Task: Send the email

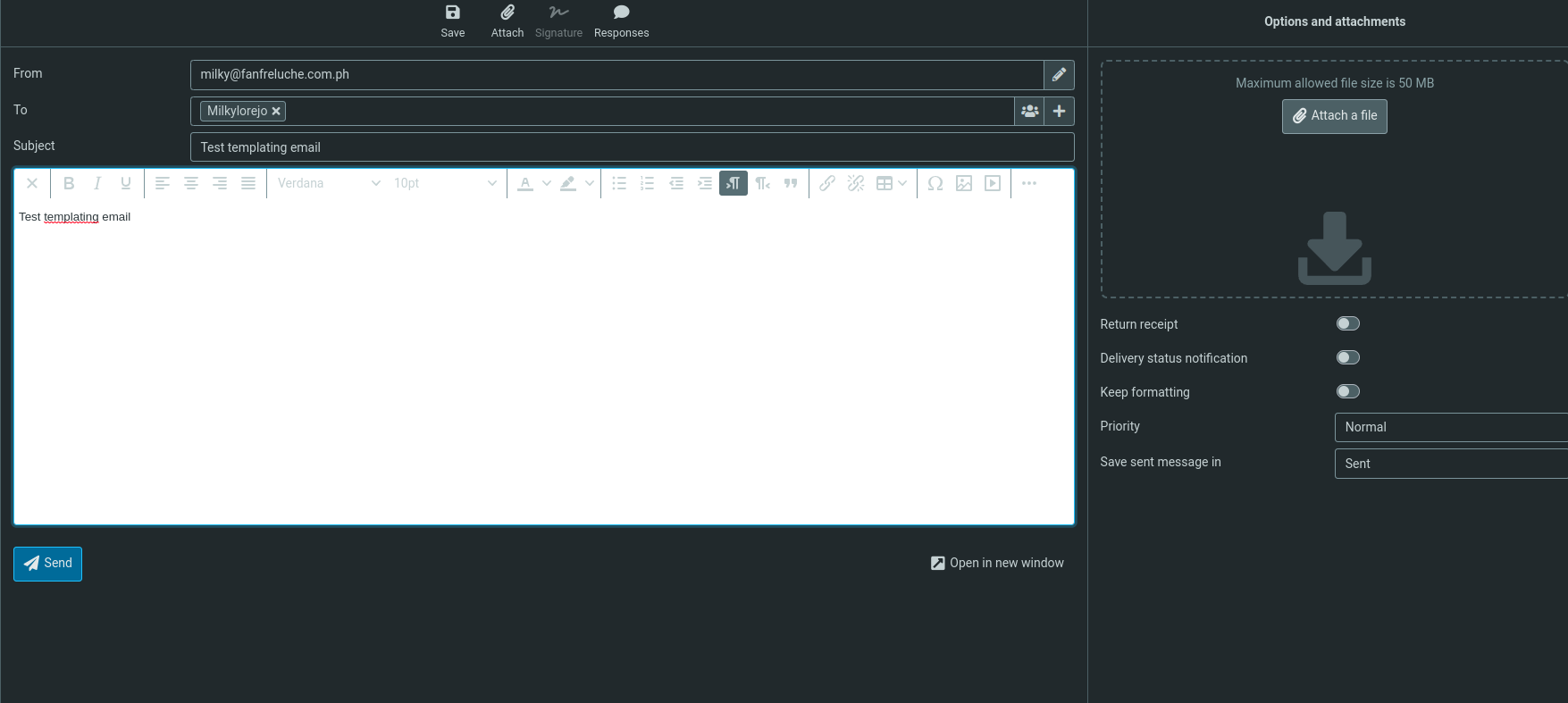Action: click(x=47, y=564)
